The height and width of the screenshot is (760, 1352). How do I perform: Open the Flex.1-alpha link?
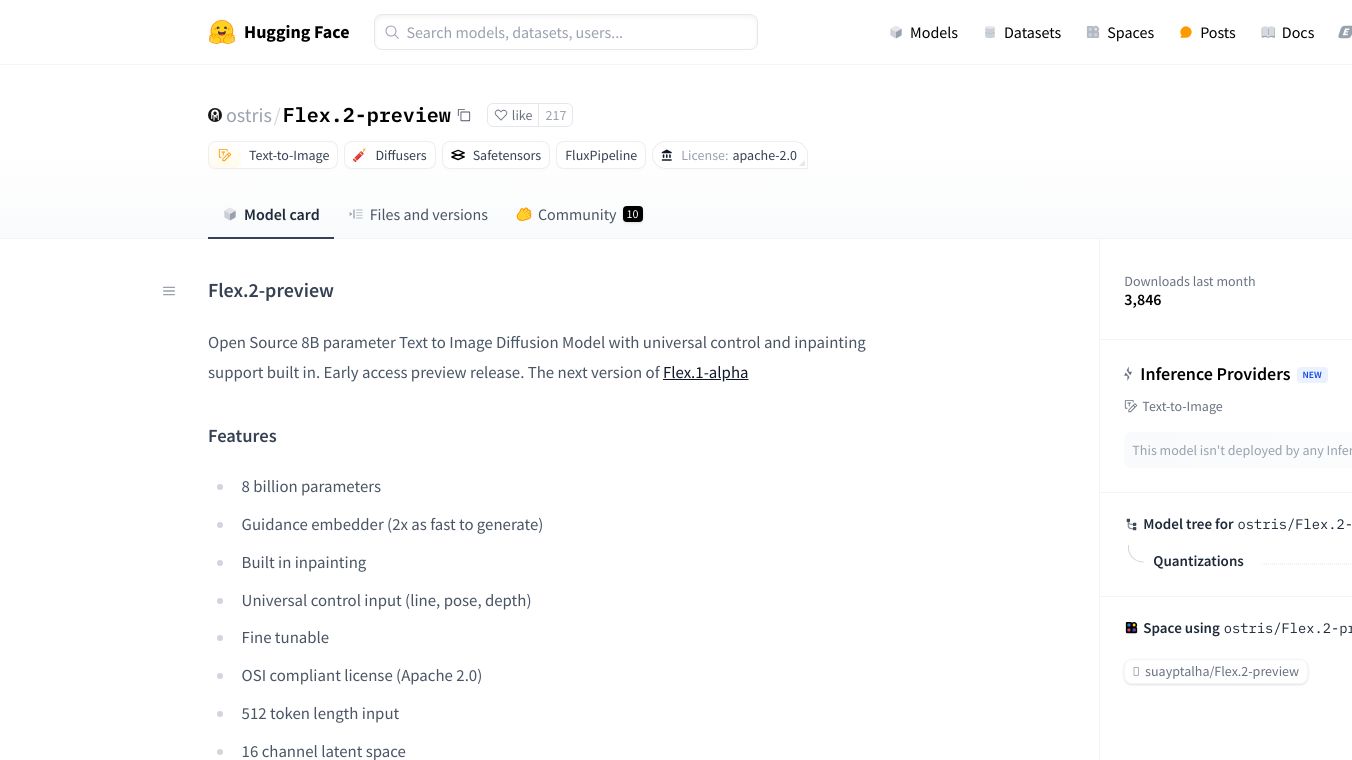click(x=705, y=372)
